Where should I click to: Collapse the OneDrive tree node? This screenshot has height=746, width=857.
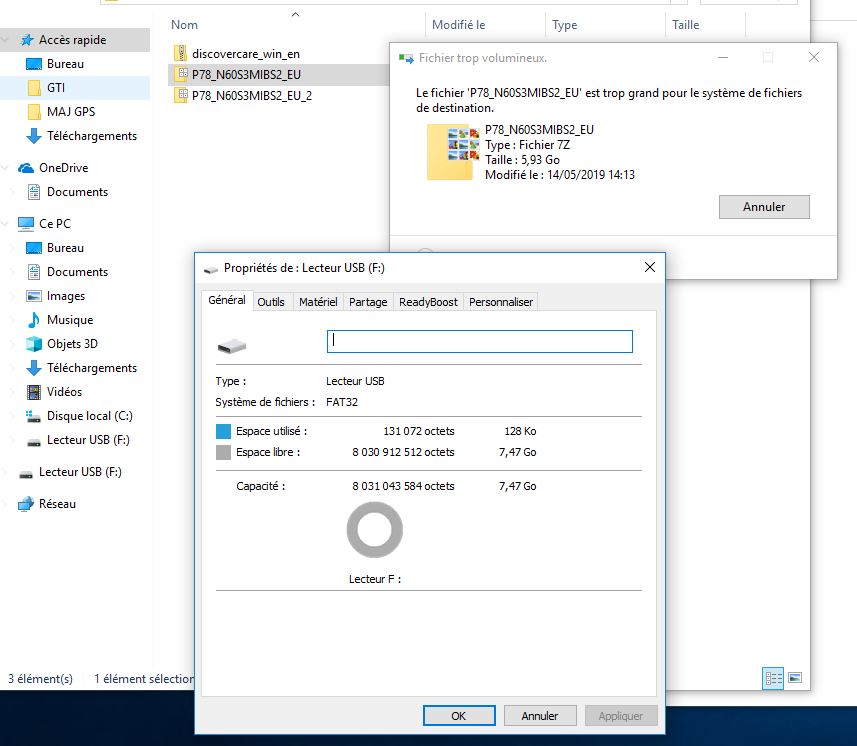pyautogui.click(x=5, y=168)
